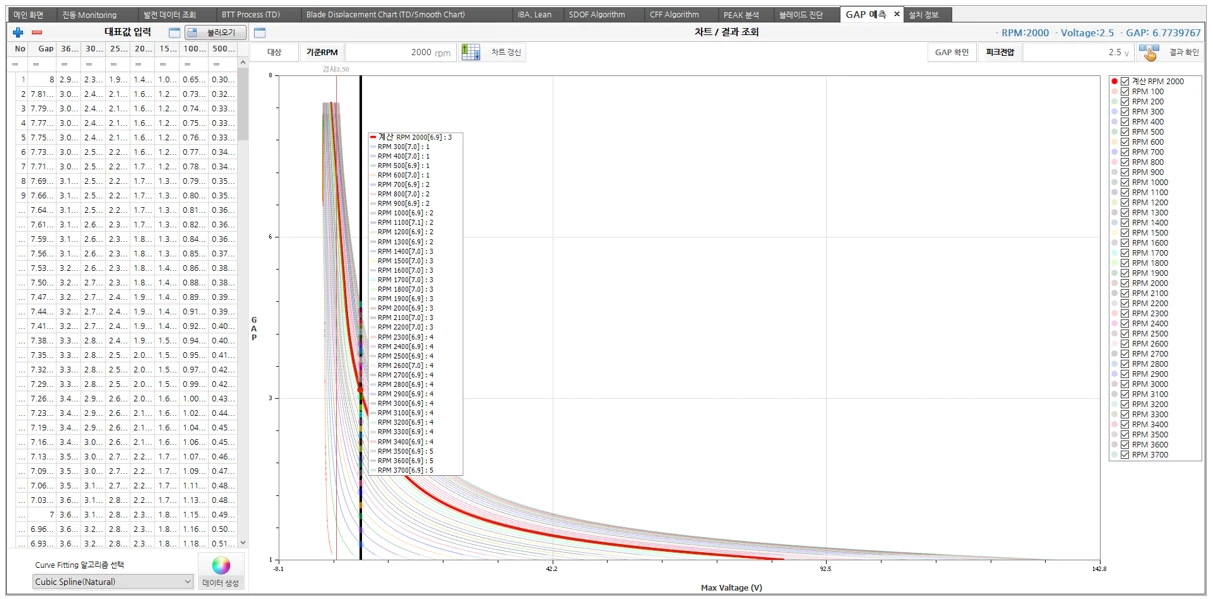Click the RPM 1200 legend color marker
This screenshot has height=599, width=1213.
pos(1114,202)
